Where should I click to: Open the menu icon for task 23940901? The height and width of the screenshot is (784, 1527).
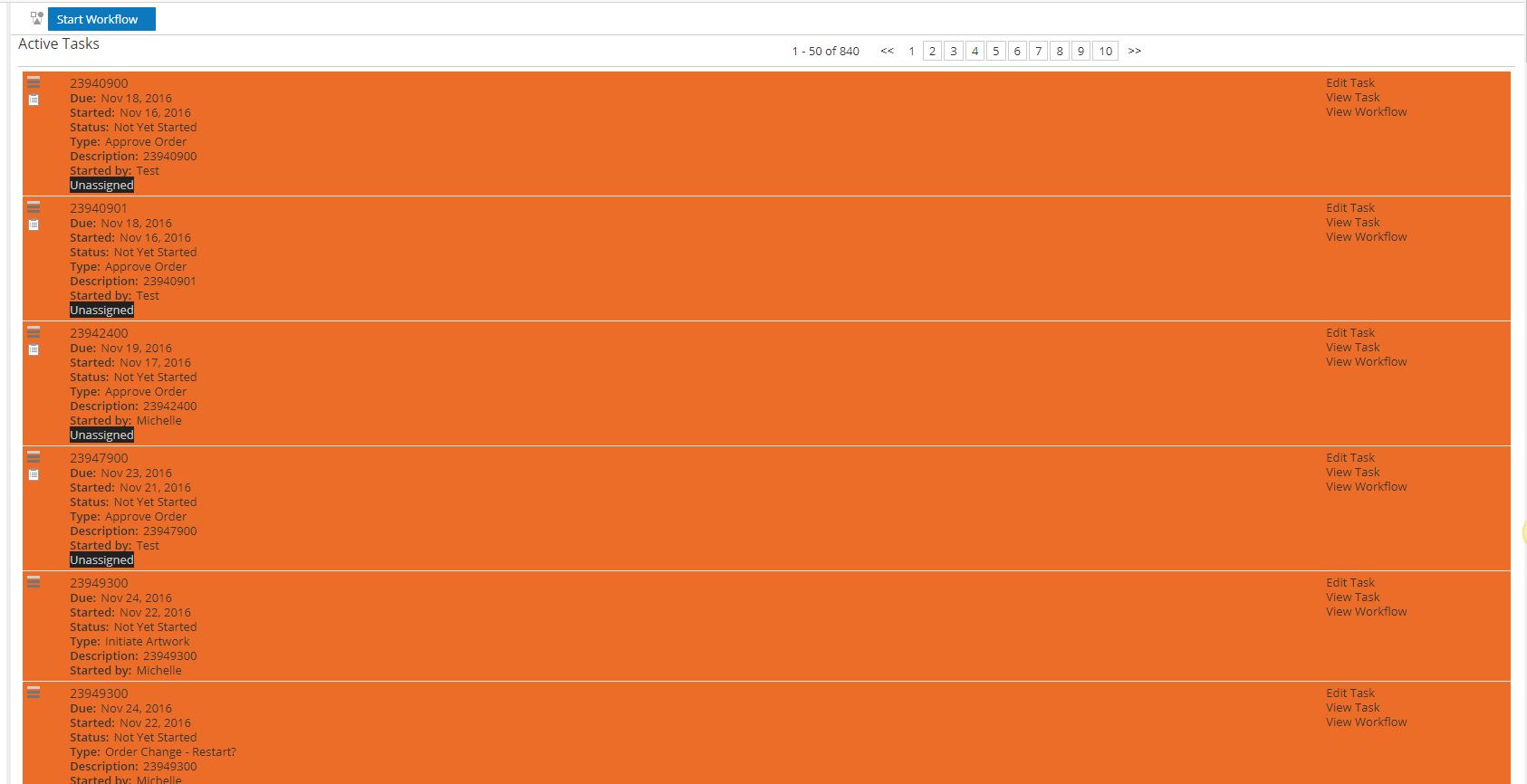[x=34, y=207]
